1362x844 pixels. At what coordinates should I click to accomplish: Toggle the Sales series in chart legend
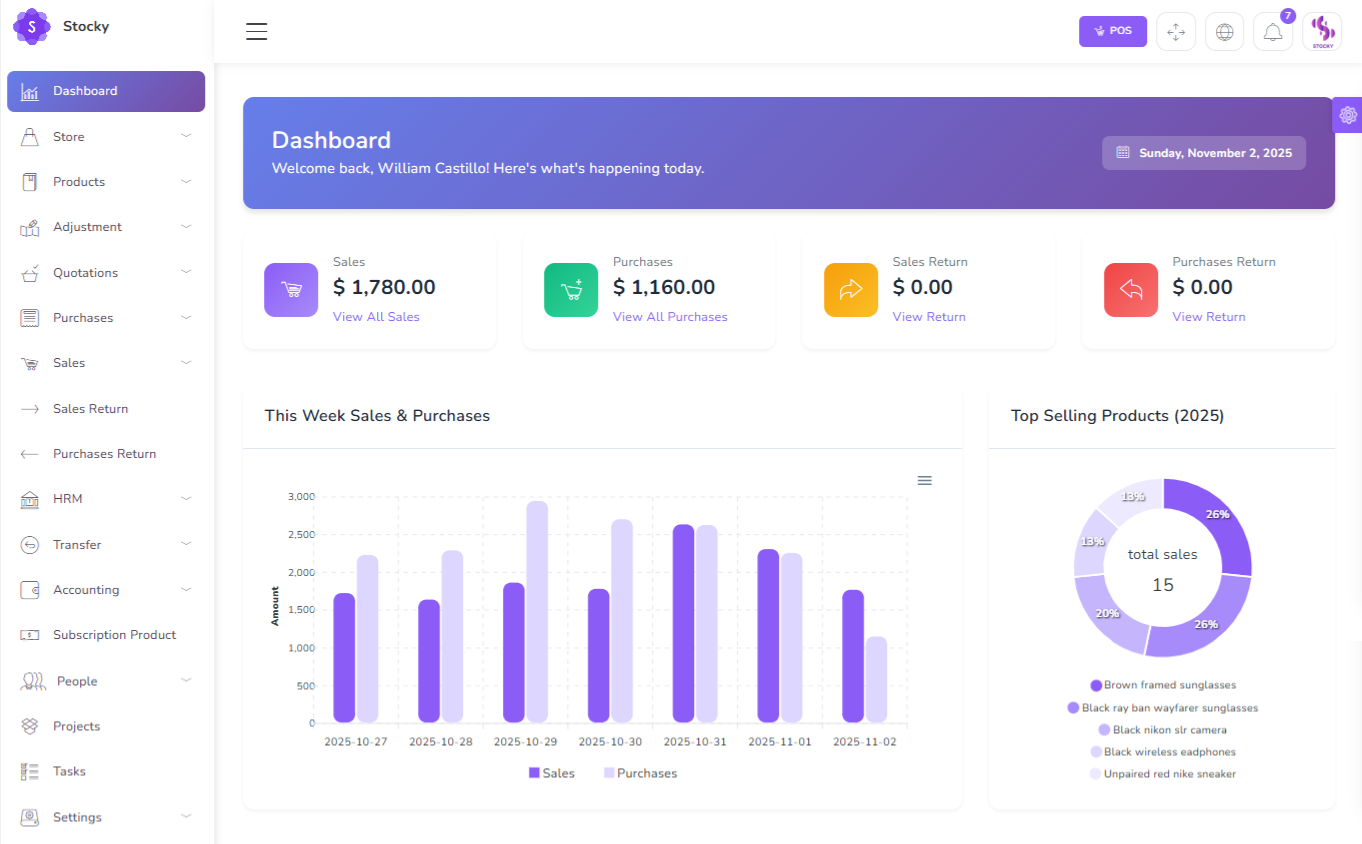[551, 772]
